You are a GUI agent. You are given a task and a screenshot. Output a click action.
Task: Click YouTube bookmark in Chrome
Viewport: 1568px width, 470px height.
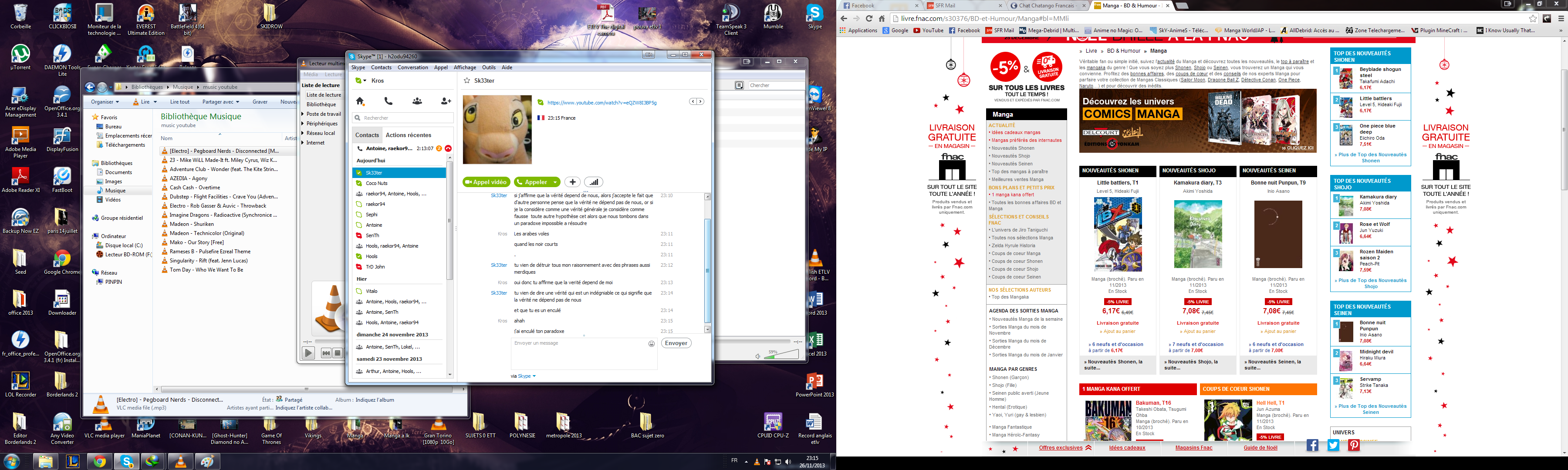click(x=928, y=30)
